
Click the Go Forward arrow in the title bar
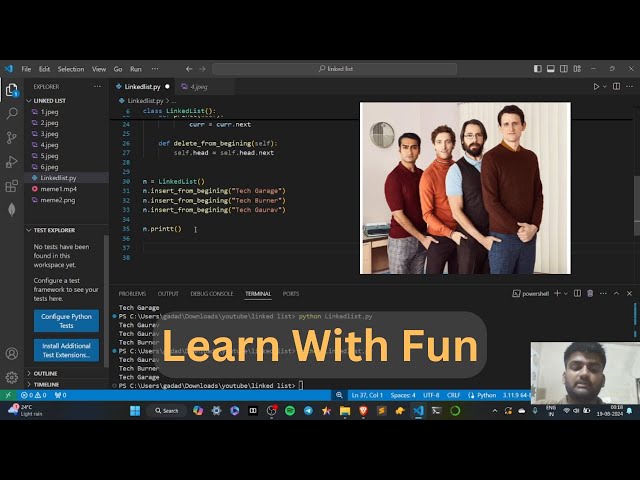click(202, 69)
